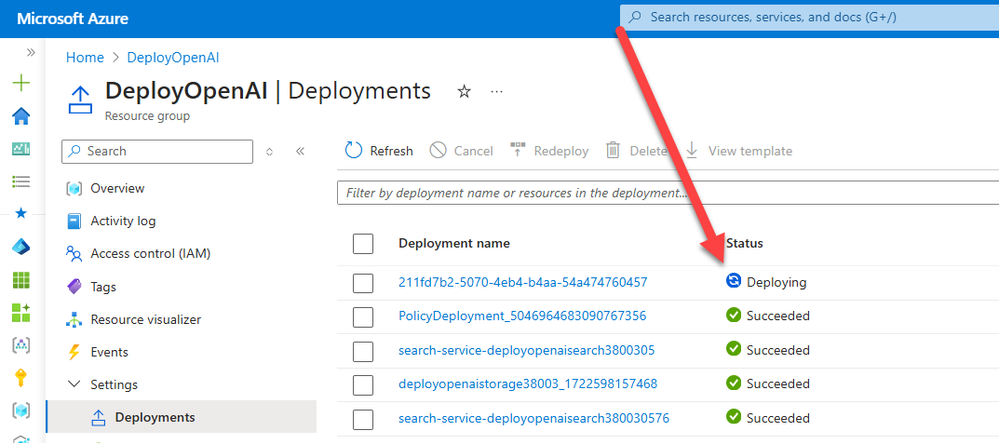Viewport: 999px width, 443px height.
Task: Select Deployments under Settings
Action: 181,418
